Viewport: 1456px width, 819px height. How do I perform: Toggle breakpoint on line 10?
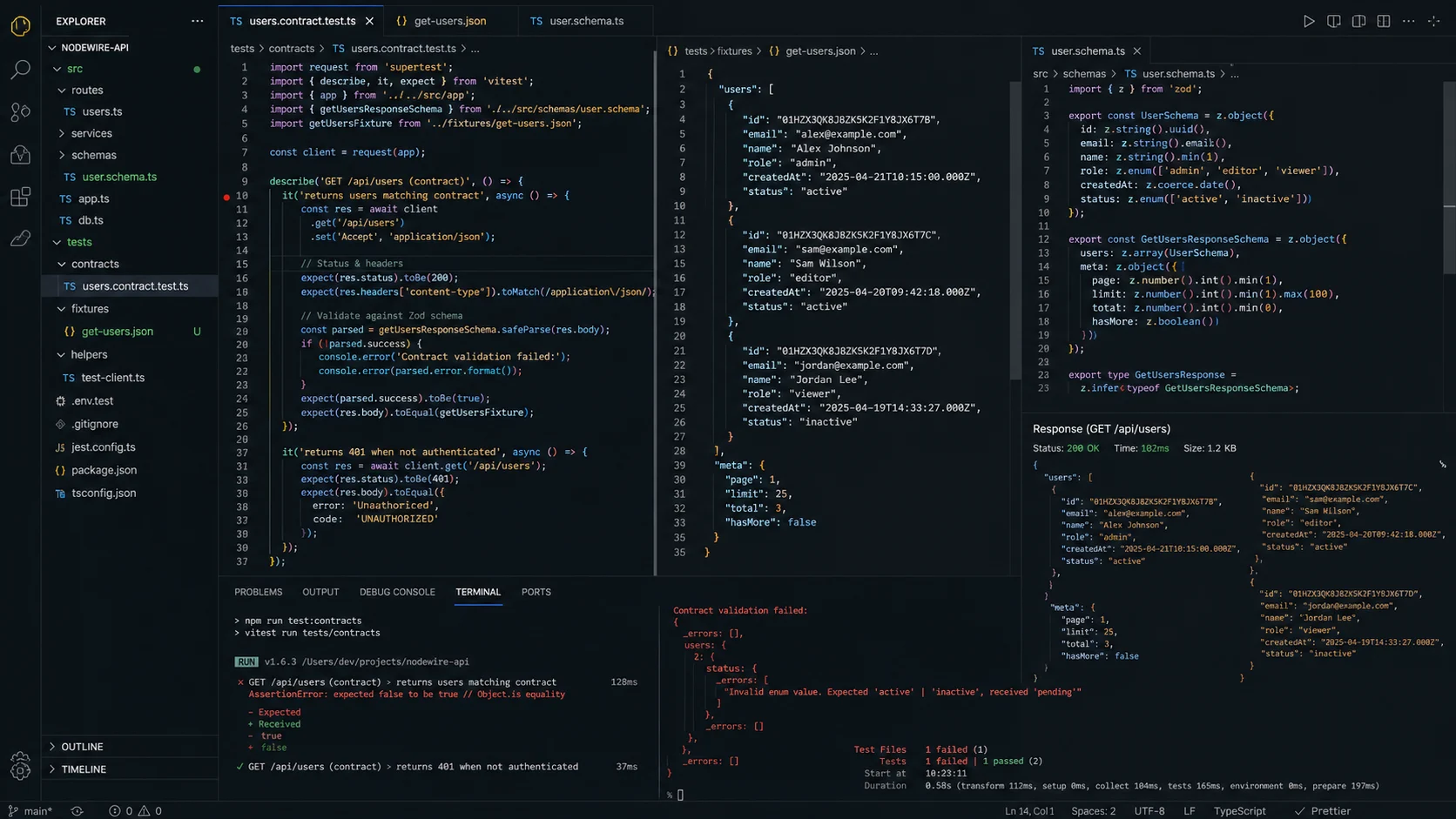click(226, 196)
